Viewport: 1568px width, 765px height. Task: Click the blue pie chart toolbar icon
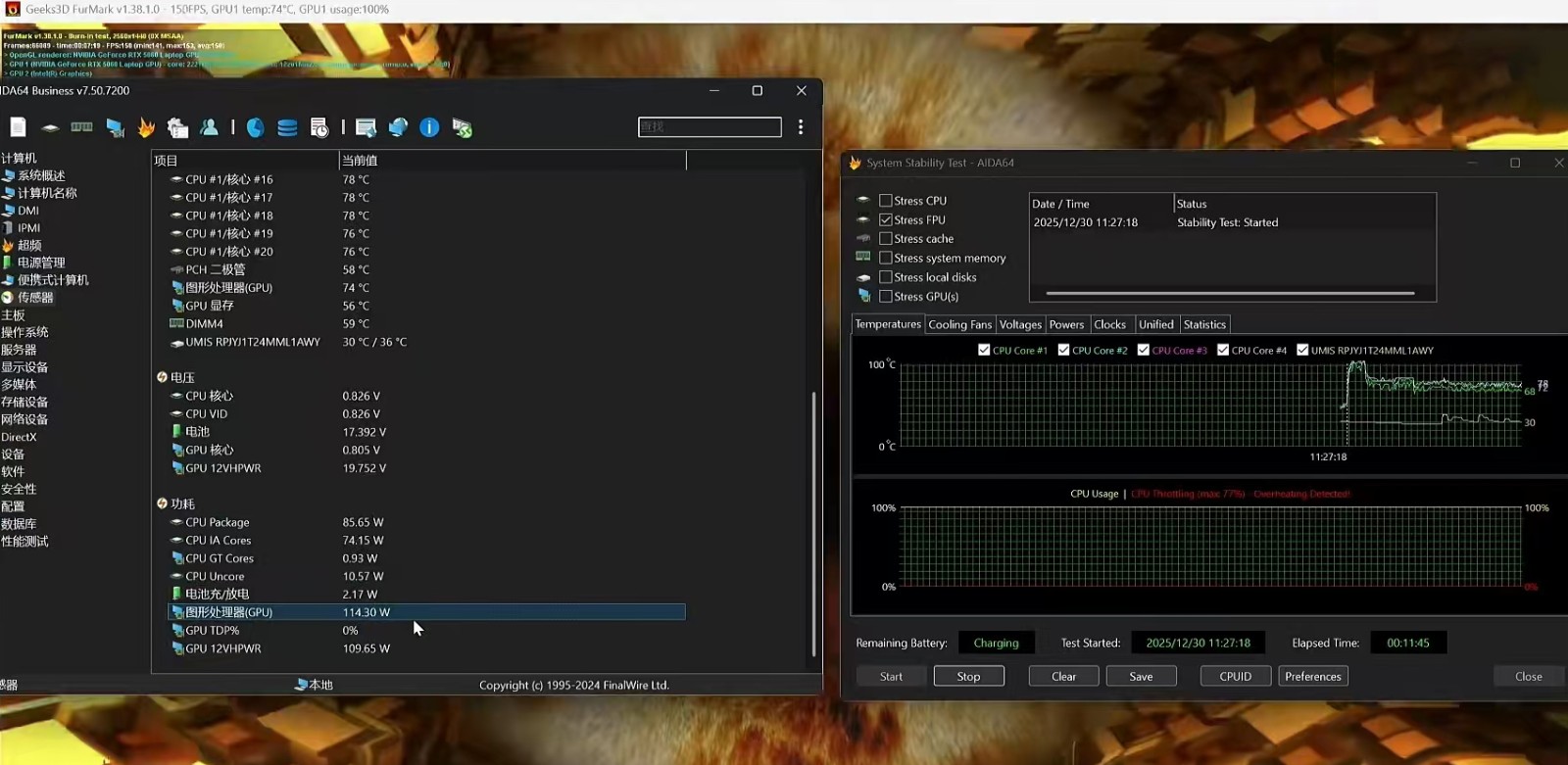(x=255, y=127)
